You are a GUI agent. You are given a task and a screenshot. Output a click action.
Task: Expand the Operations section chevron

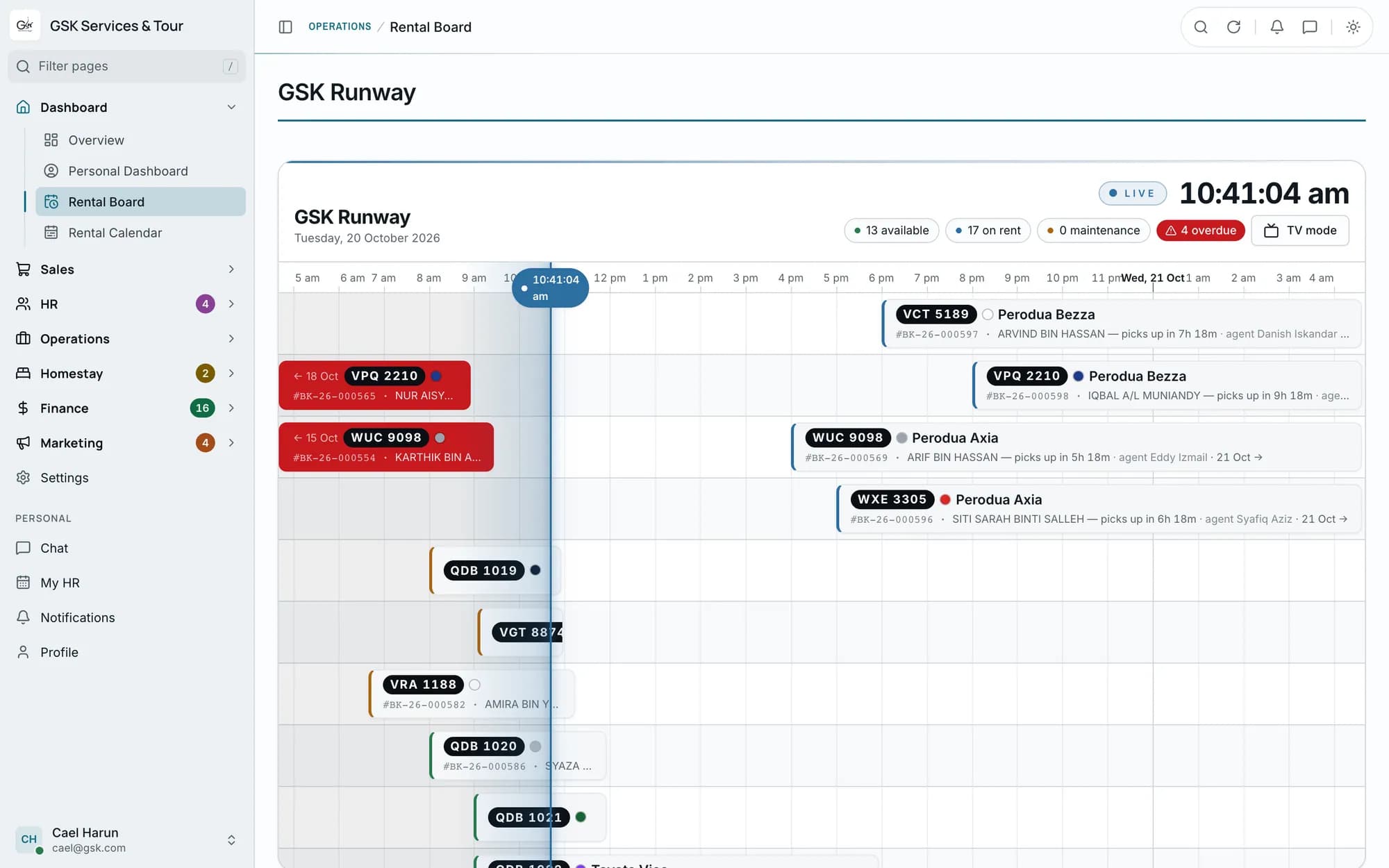coord(231,339)
